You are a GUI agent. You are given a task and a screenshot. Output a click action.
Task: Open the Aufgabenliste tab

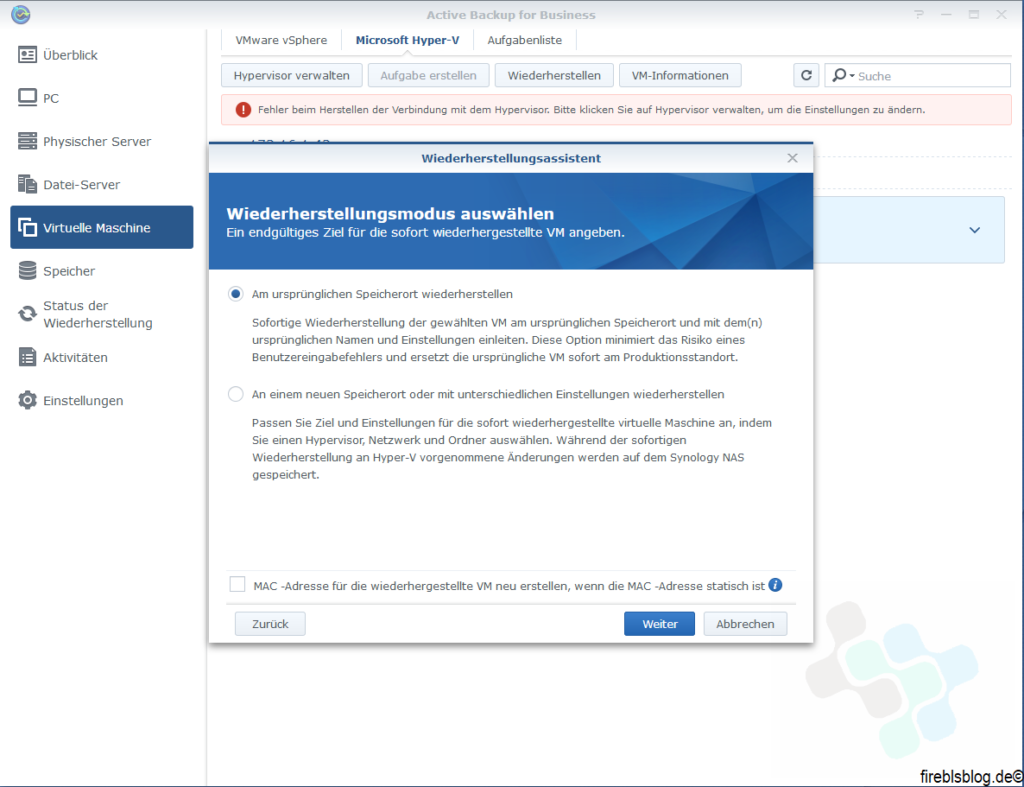524,40
